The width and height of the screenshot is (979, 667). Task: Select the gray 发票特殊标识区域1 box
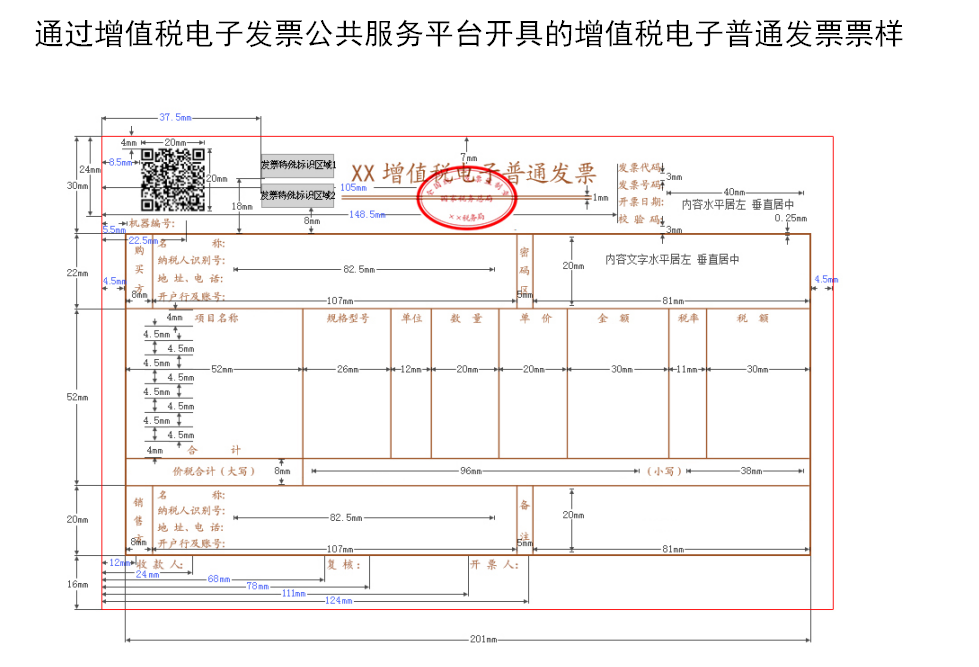pyautogui.click(x=297, y=165)
